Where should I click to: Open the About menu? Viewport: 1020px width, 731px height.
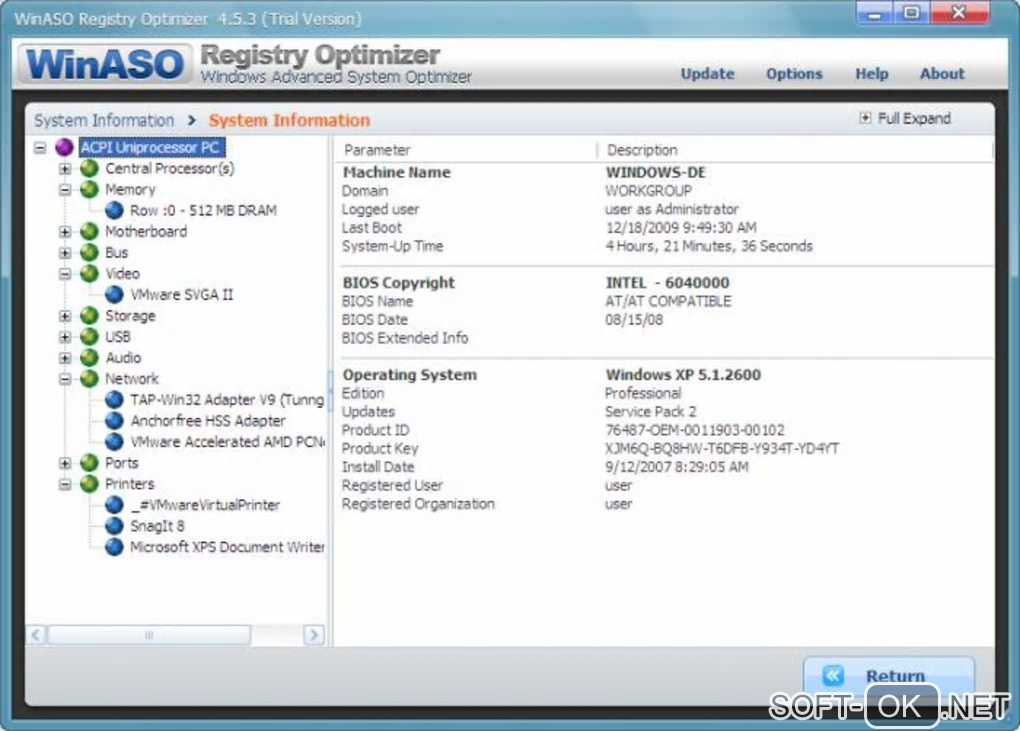point(941,73)
